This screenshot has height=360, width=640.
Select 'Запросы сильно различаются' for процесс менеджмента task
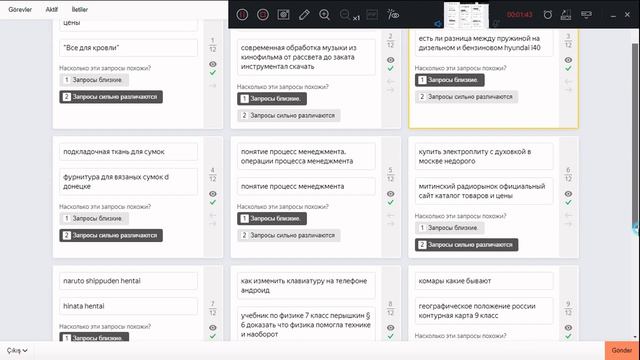tap(289, 236)
